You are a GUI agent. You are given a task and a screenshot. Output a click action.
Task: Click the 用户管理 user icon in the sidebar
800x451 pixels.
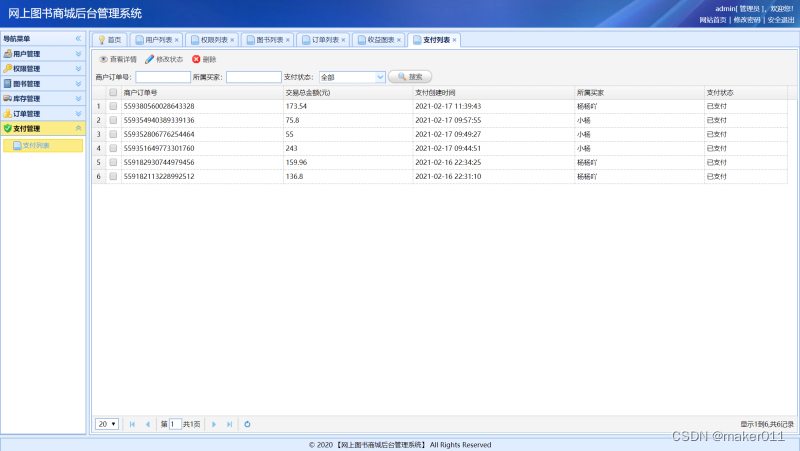pos(8,54)
